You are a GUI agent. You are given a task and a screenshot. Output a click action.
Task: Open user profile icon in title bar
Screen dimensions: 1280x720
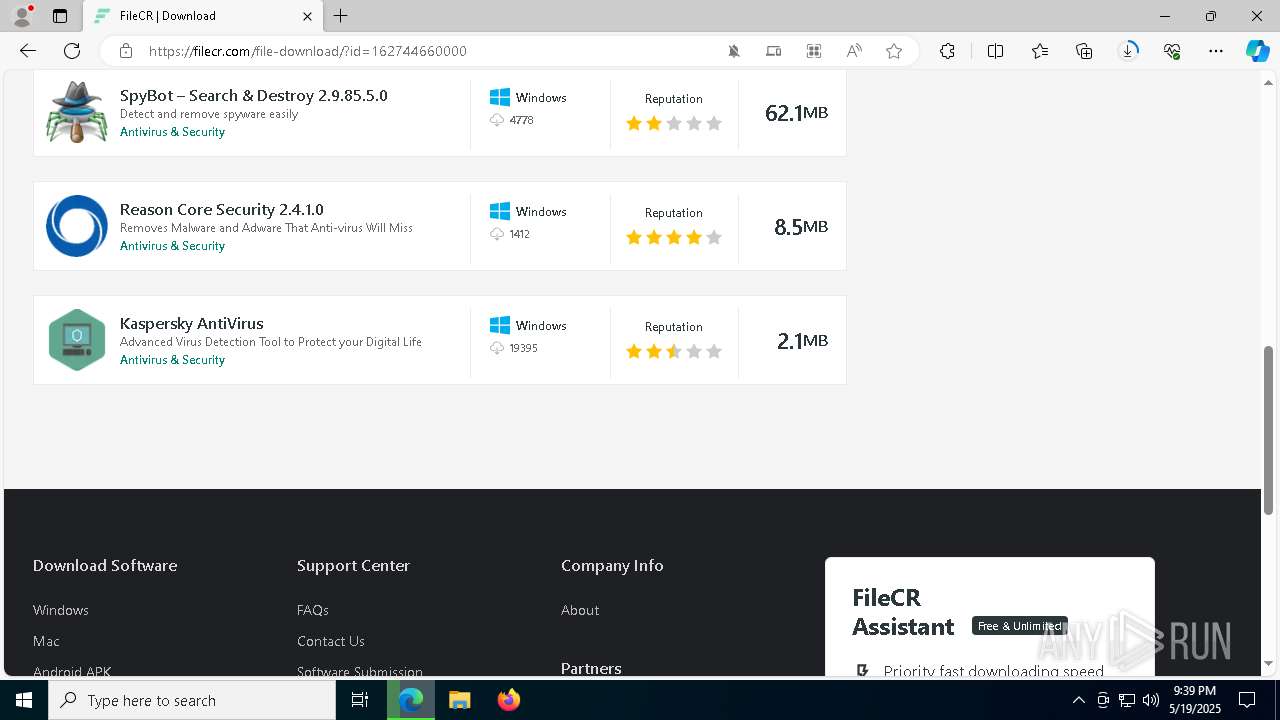(22, 16)
